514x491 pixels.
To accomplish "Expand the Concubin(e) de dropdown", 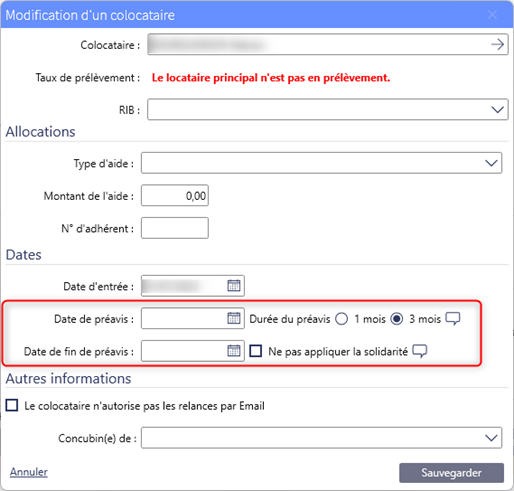I will pos(321,438).
